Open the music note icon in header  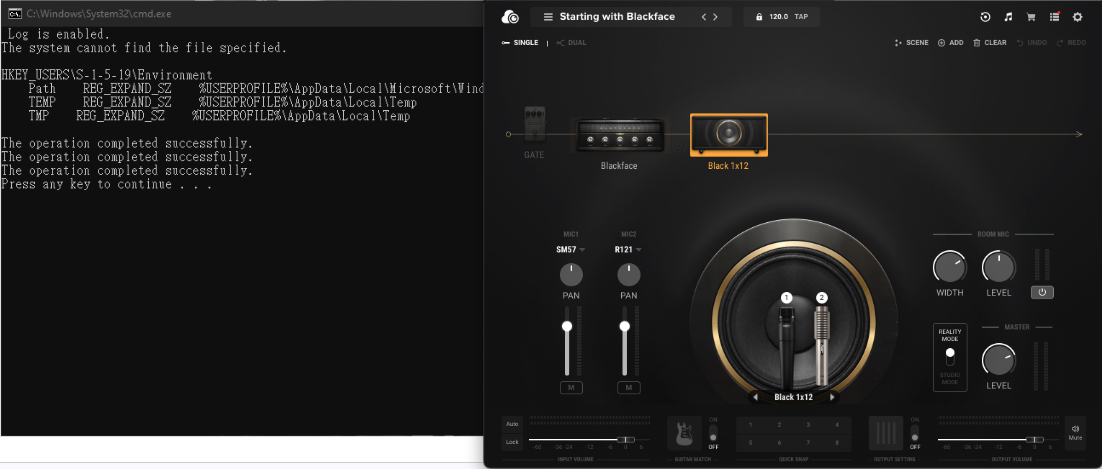point(1008,17)
